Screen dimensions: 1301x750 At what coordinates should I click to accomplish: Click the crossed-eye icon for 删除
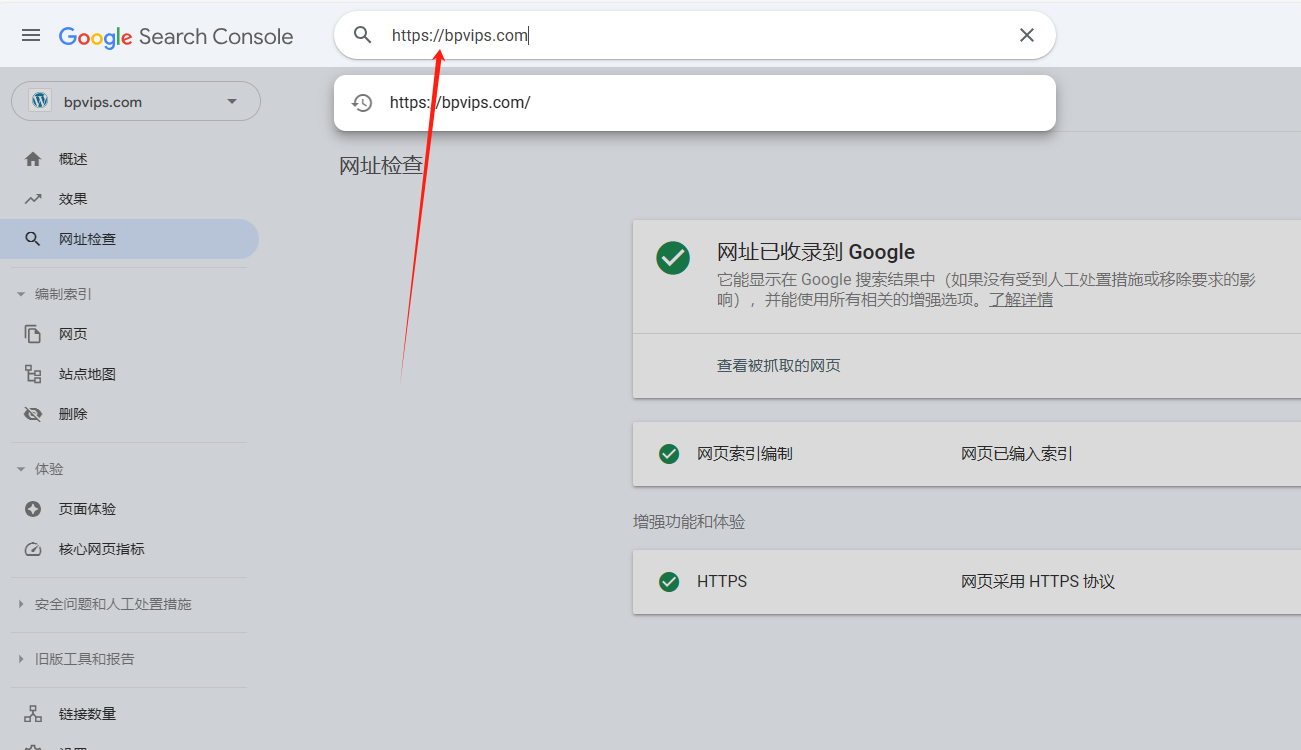tap(33, 414)
